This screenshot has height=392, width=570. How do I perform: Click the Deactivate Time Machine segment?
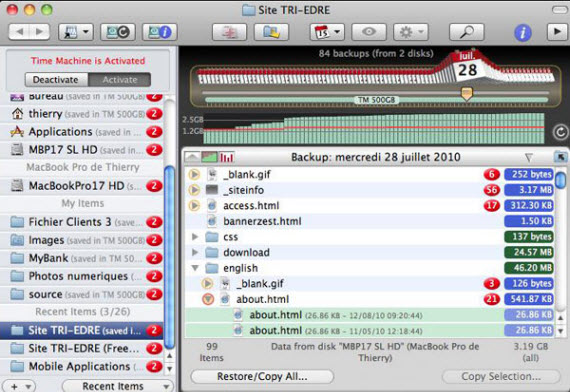[56, 80]
